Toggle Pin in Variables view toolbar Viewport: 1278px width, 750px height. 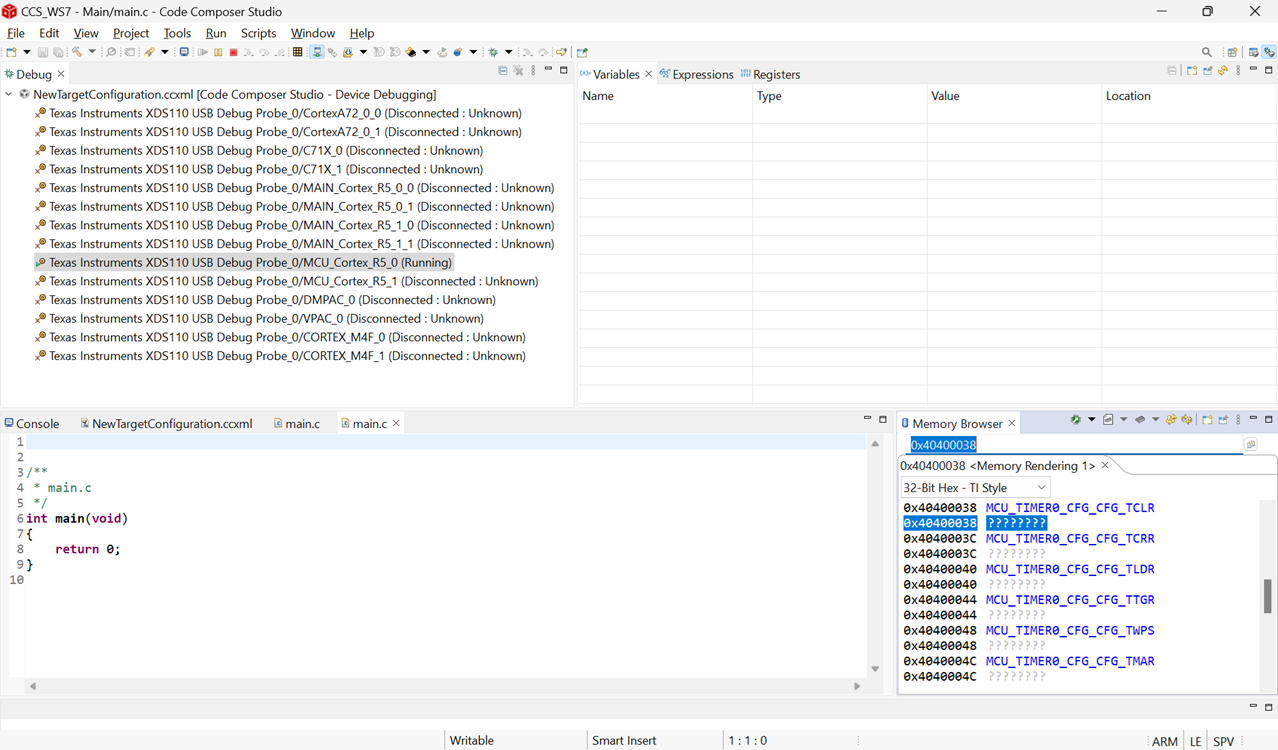[x=1207, y=71]
